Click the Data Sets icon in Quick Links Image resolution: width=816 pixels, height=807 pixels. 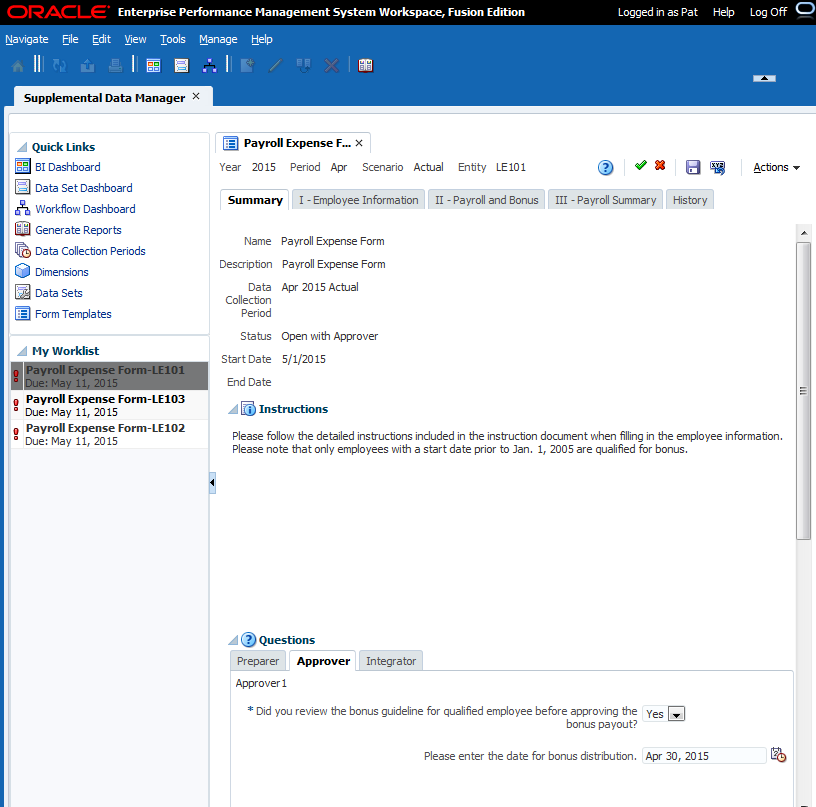point(22,292)
